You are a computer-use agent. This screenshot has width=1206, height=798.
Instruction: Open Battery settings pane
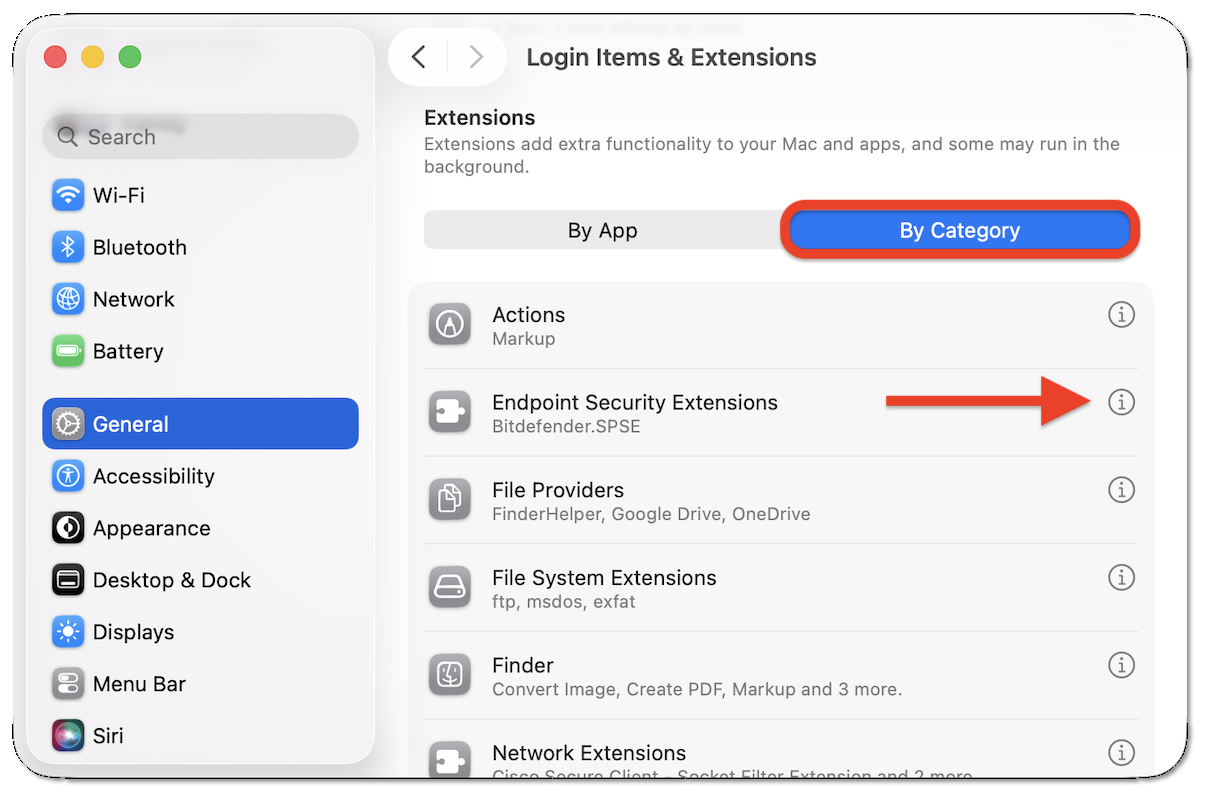(127, 351)
